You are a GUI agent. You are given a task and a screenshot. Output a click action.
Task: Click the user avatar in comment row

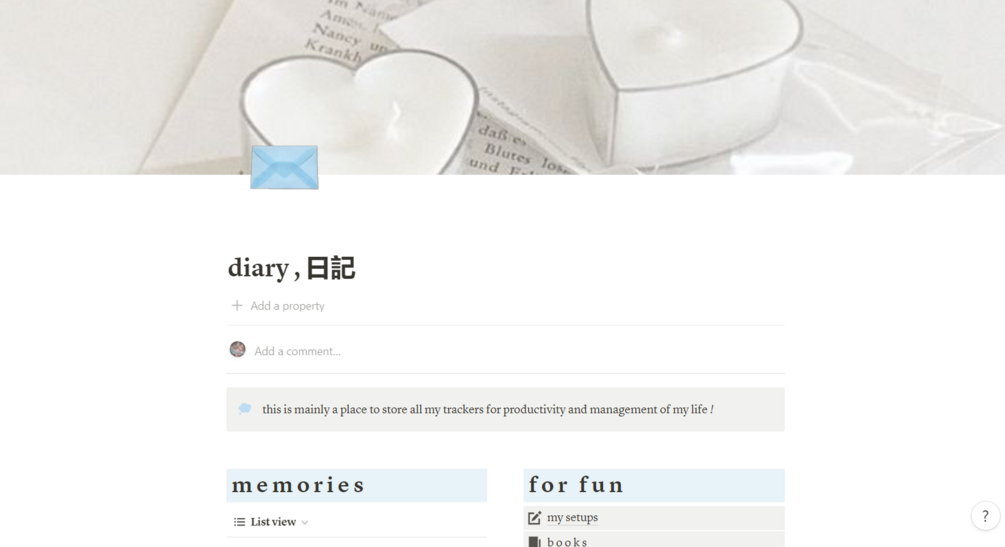pos(238,349)
